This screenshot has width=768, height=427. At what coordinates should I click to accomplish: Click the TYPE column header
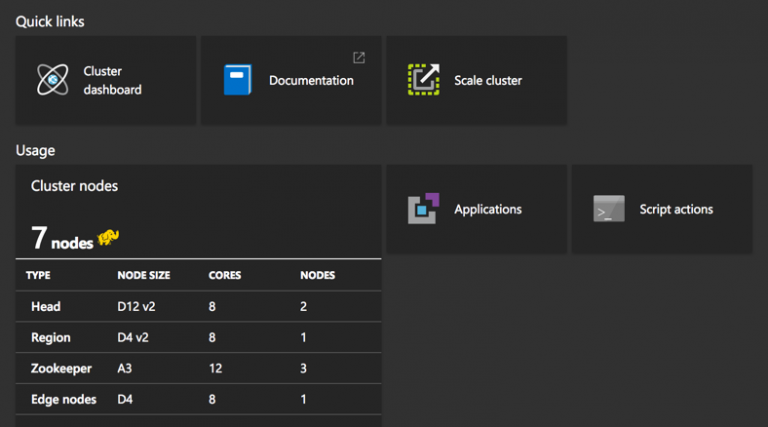(38, 275)
